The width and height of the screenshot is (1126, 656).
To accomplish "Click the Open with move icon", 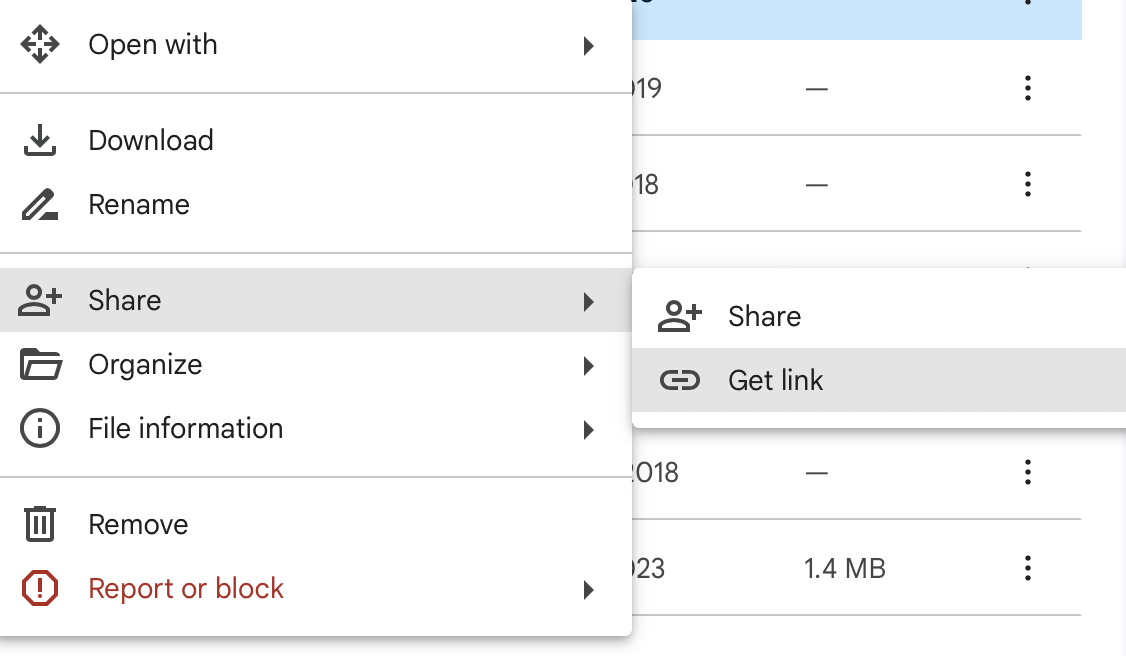I will pyautogui.click(x=39, y=44).
